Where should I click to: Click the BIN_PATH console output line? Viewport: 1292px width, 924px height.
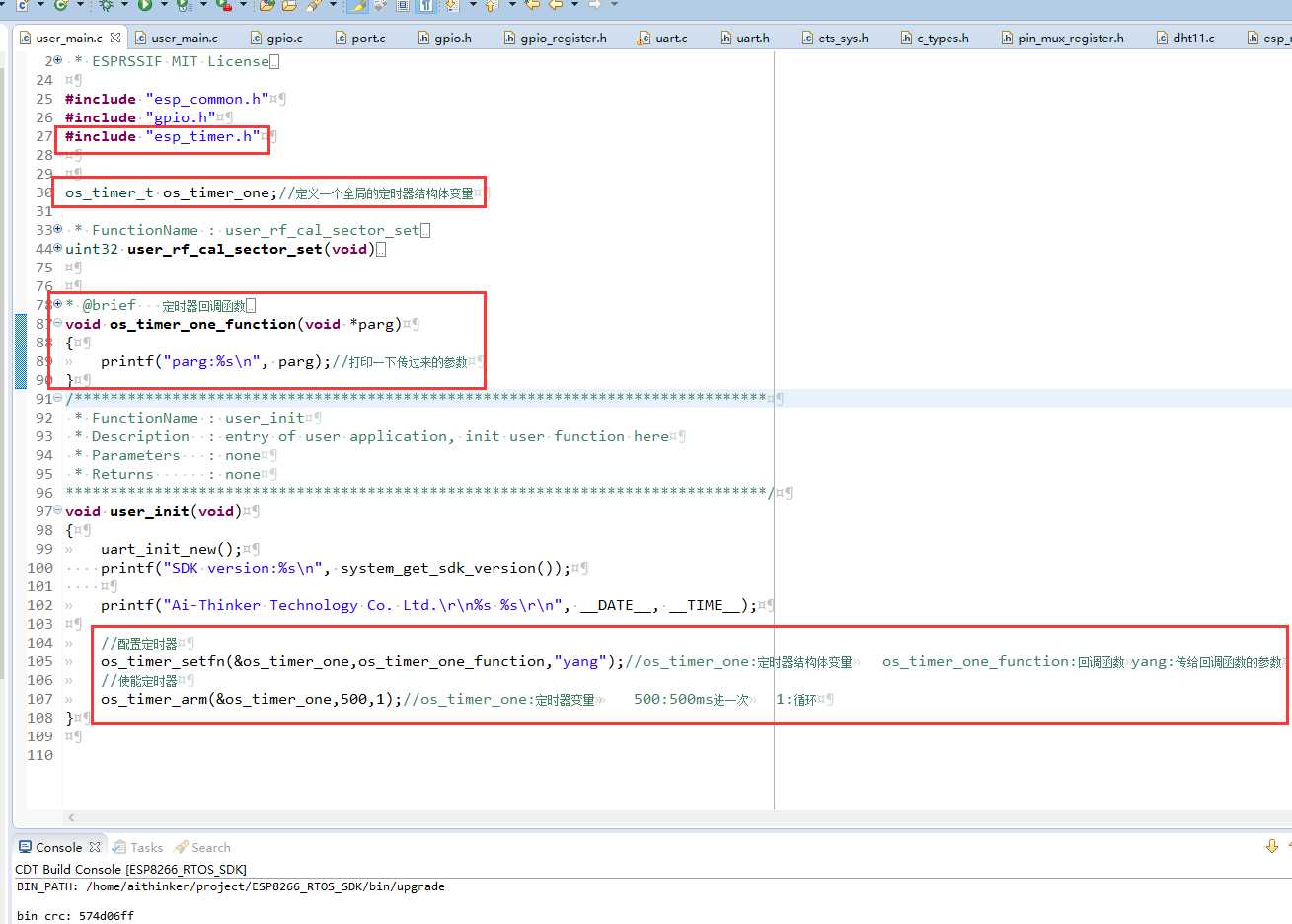231,886
